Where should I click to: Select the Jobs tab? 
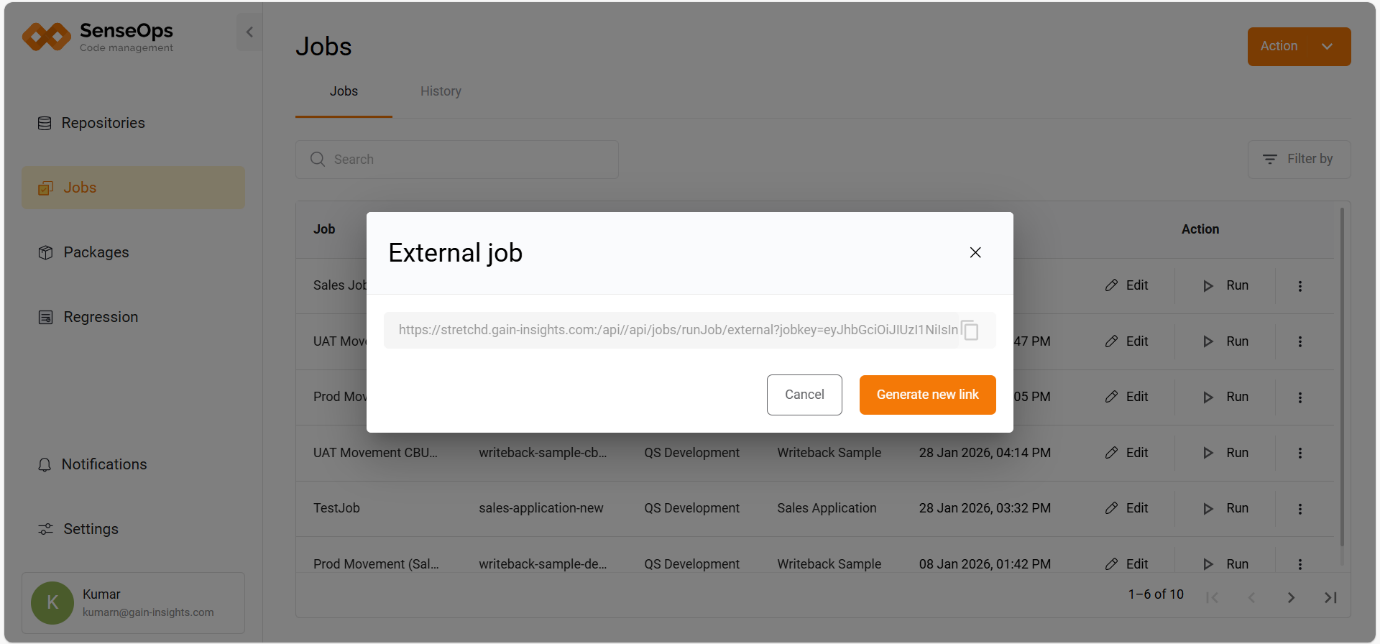click(343, 91)
